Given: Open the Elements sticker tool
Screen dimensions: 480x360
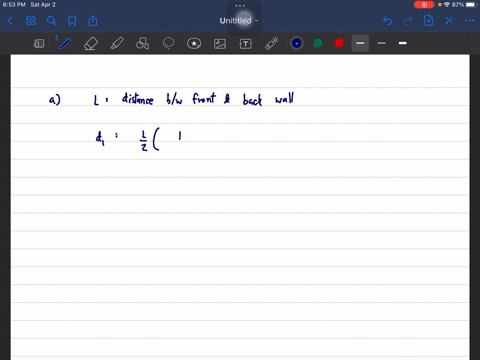Looking at the screenshot, I should [x=194, y=44].
